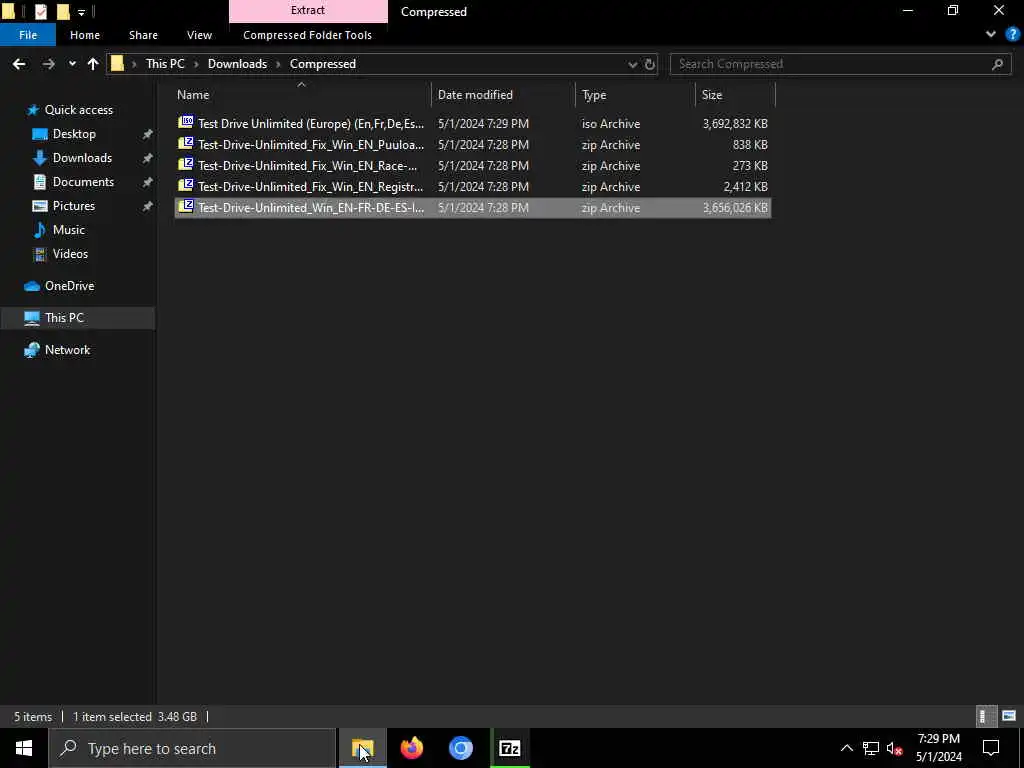Go up one level with Up arrow

point(93,64)
